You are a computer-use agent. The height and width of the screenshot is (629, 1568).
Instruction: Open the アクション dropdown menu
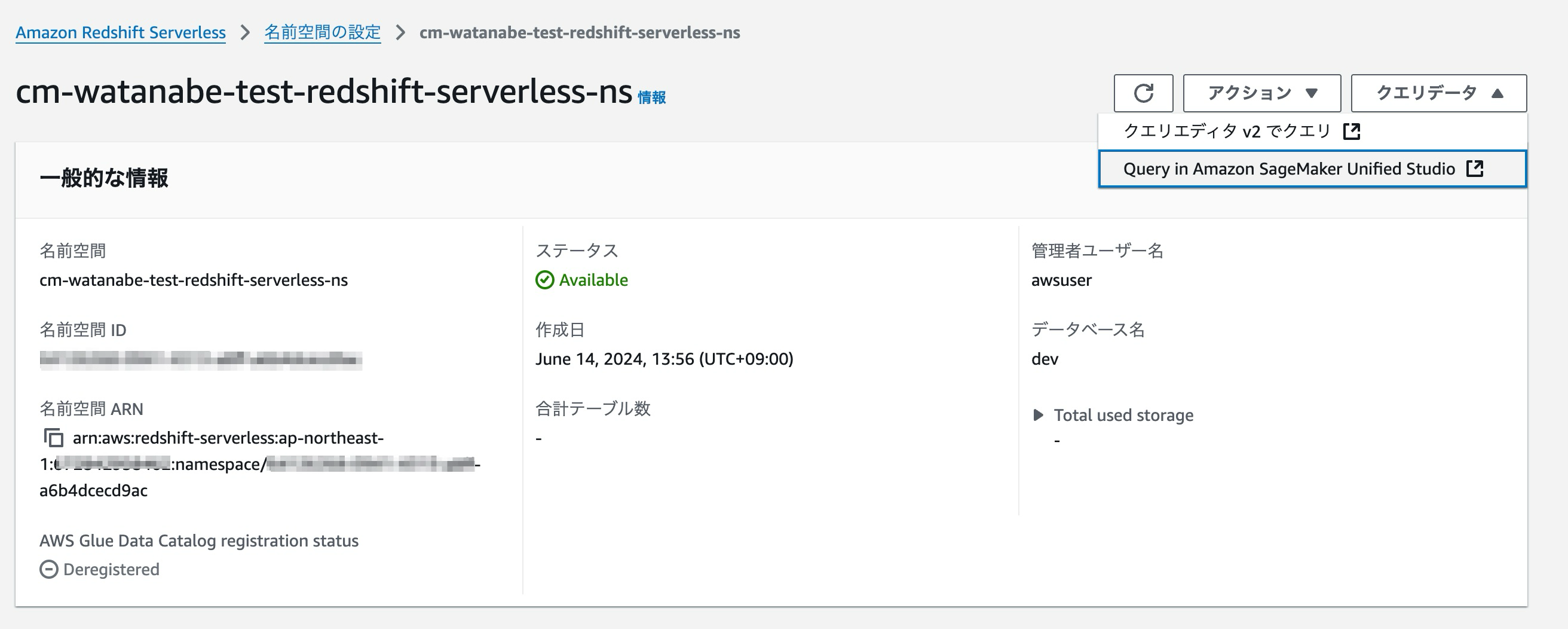[1261, 93]
